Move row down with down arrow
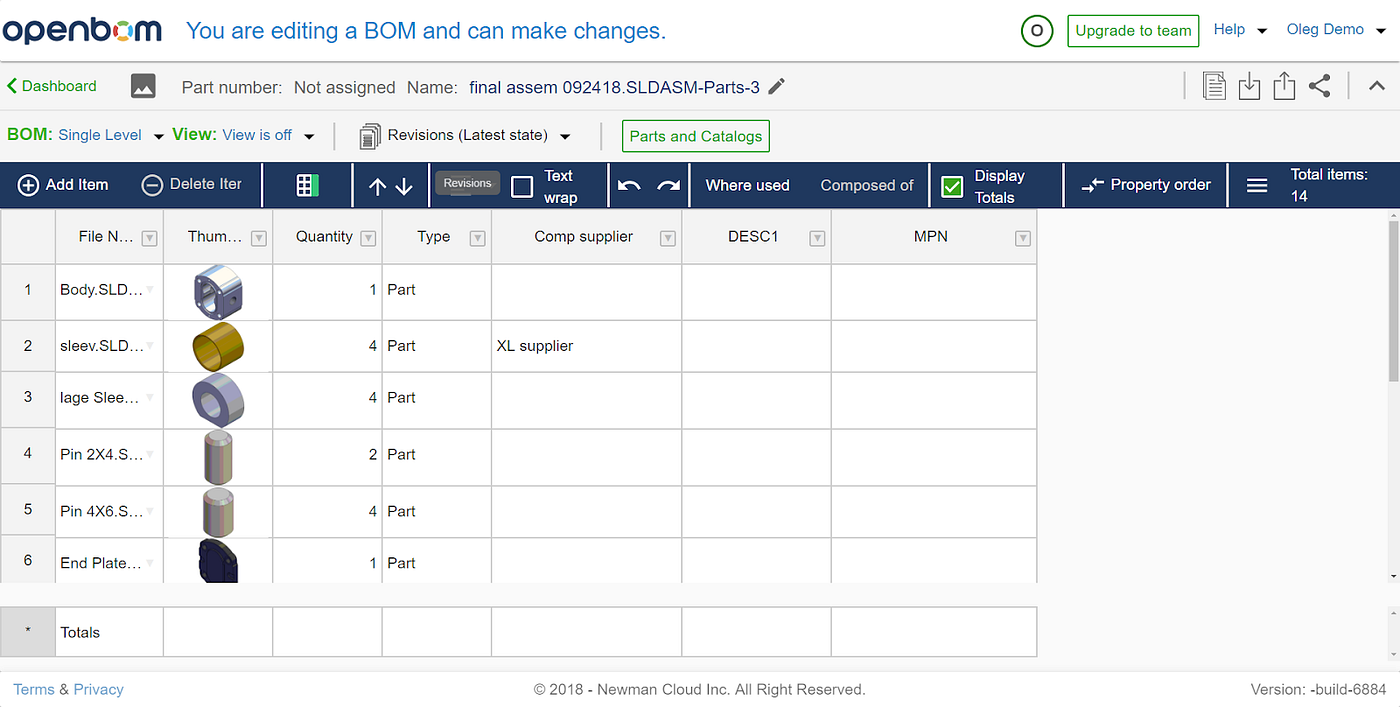 pyautogui.click(x=404, y=186)
